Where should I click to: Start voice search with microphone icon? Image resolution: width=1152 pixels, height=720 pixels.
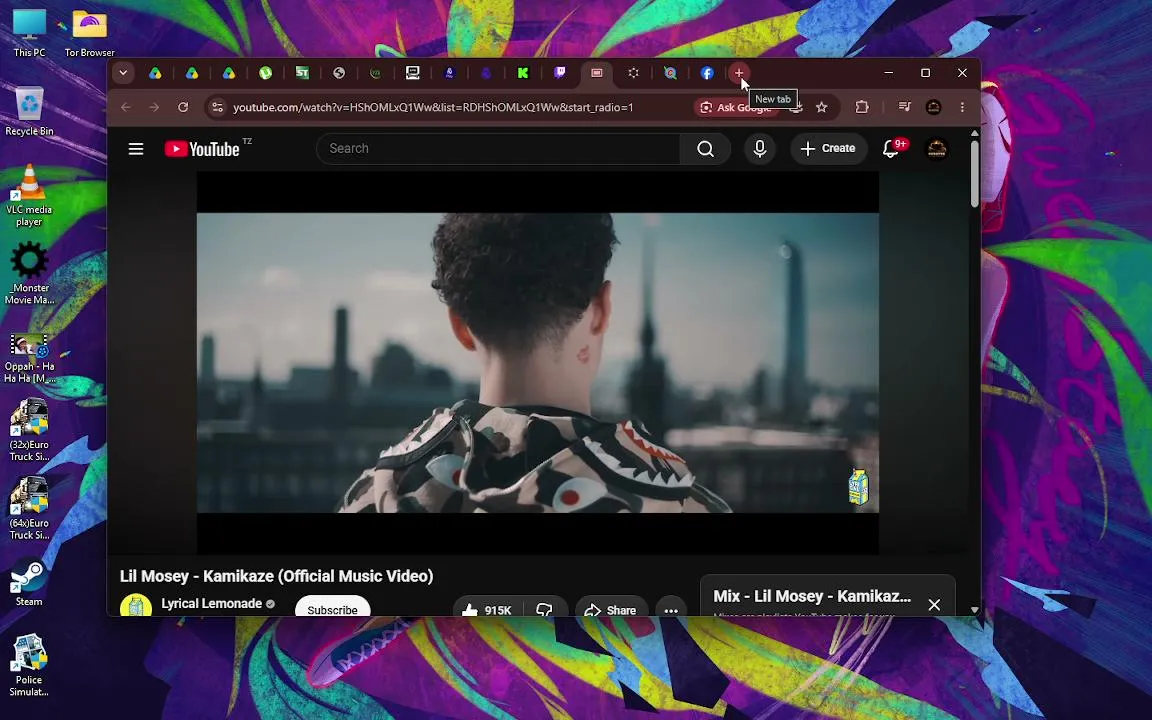[x=760, y=149]
